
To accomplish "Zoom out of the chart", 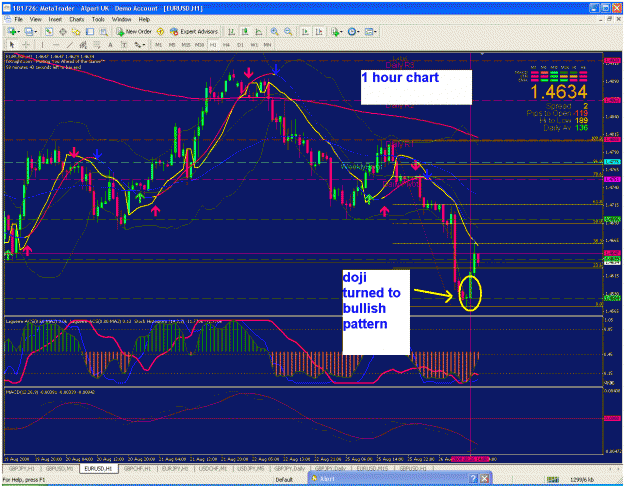I will (x=288, y=31).
